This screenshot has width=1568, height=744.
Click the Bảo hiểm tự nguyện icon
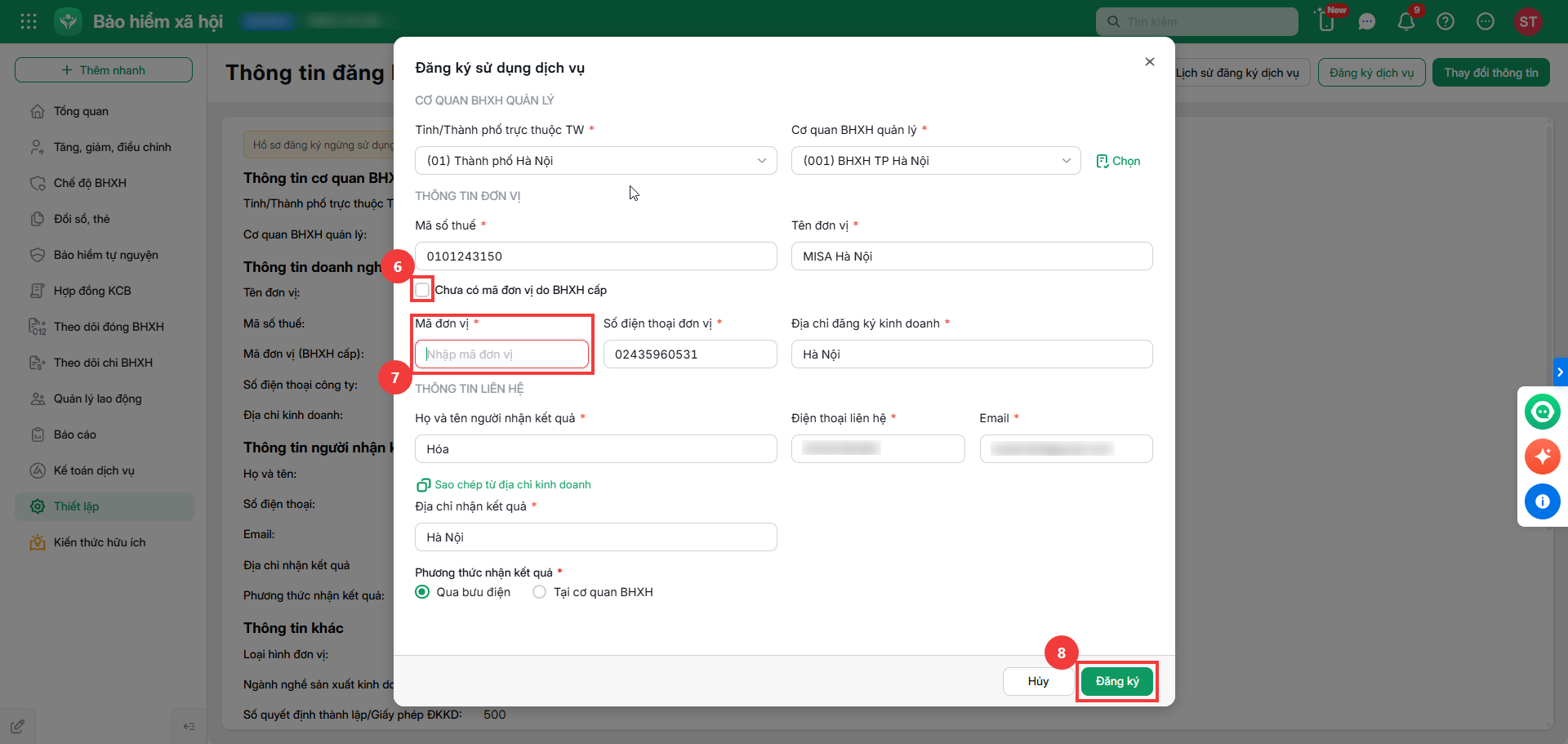[38, 255]
